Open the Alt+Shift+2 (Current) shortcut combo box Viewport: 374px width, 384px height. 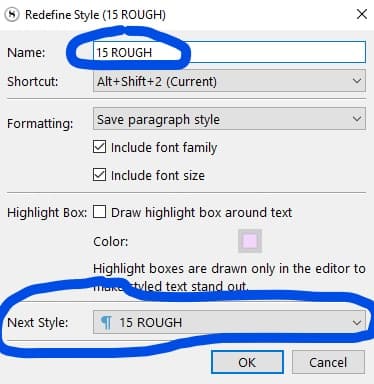coord(229,81)
